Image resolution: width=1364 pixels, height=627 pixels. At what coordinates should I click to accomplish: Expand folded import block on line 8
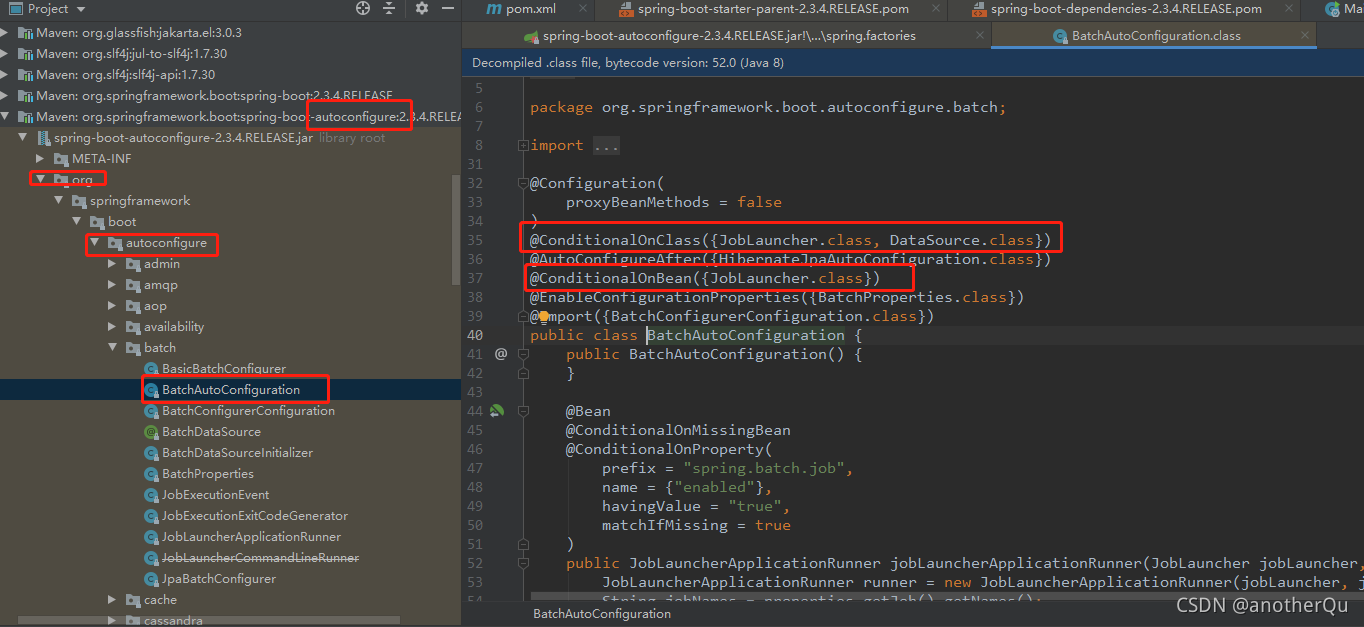[x=522, y=145]
